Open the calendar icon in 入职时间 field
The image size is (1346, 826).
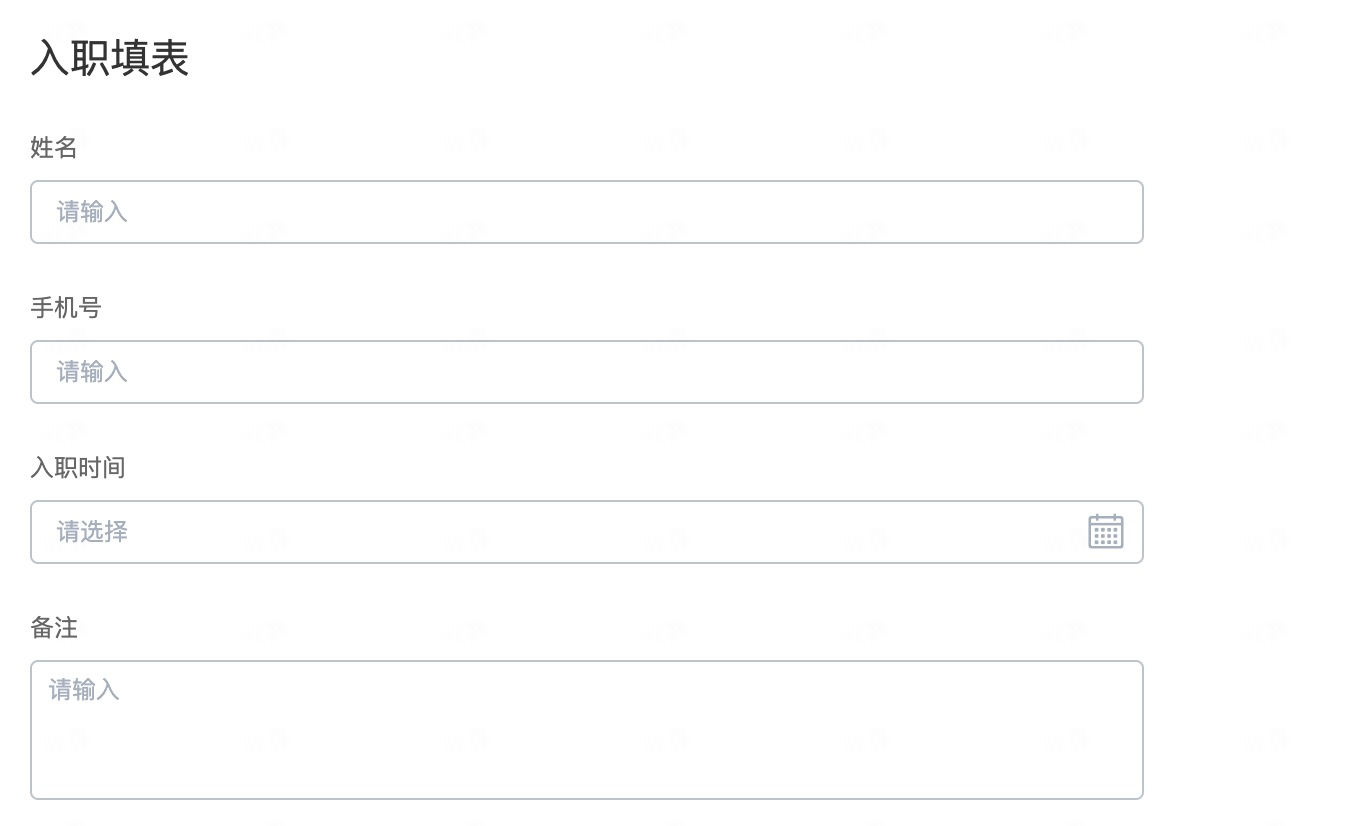[x=1105, y=532]
